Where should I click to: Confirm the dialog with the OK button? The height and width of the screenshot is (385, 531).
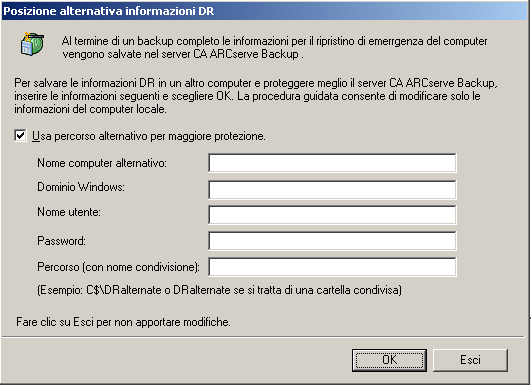coord(389,360)
